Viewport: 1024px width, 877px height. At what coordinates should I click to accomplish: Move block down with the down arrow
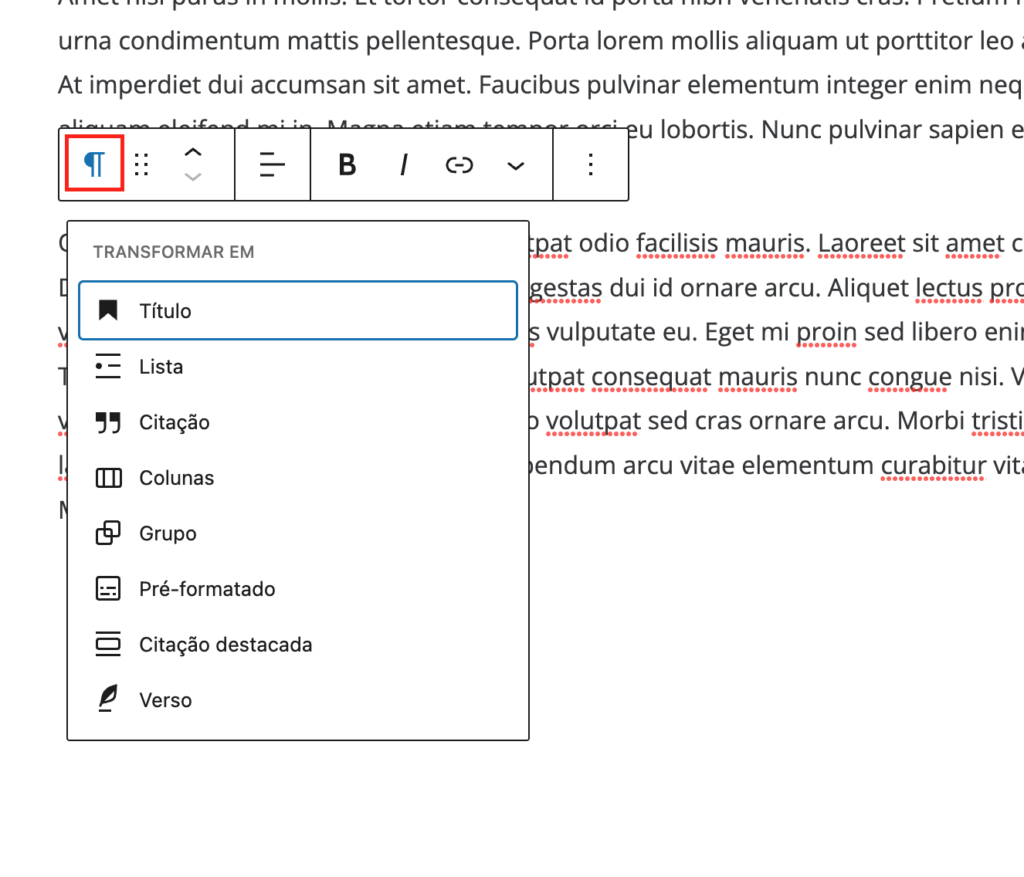tap(194, 177)
